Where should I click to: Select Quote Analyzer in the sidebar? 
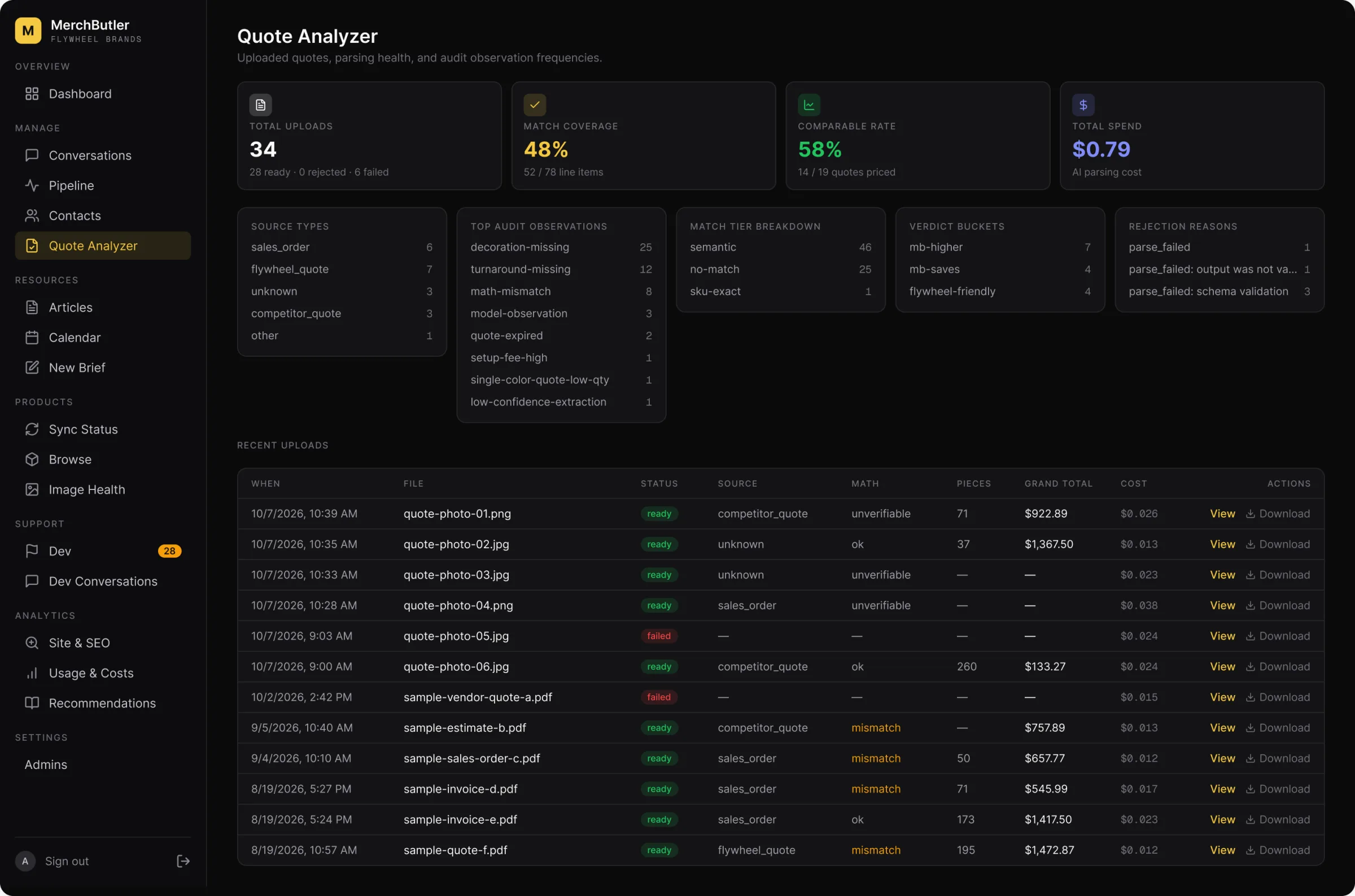[103, 246]
